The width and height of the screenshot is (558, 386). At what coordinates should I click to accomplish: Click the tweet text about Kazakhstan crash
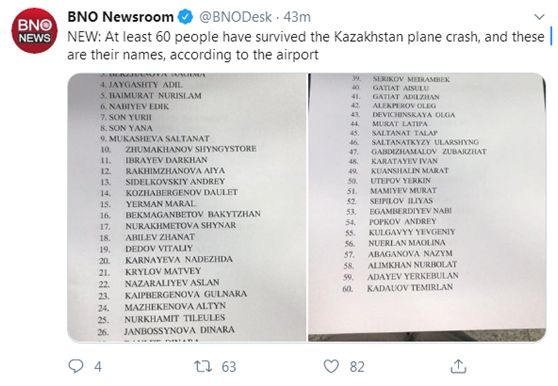tap(306, 46)
